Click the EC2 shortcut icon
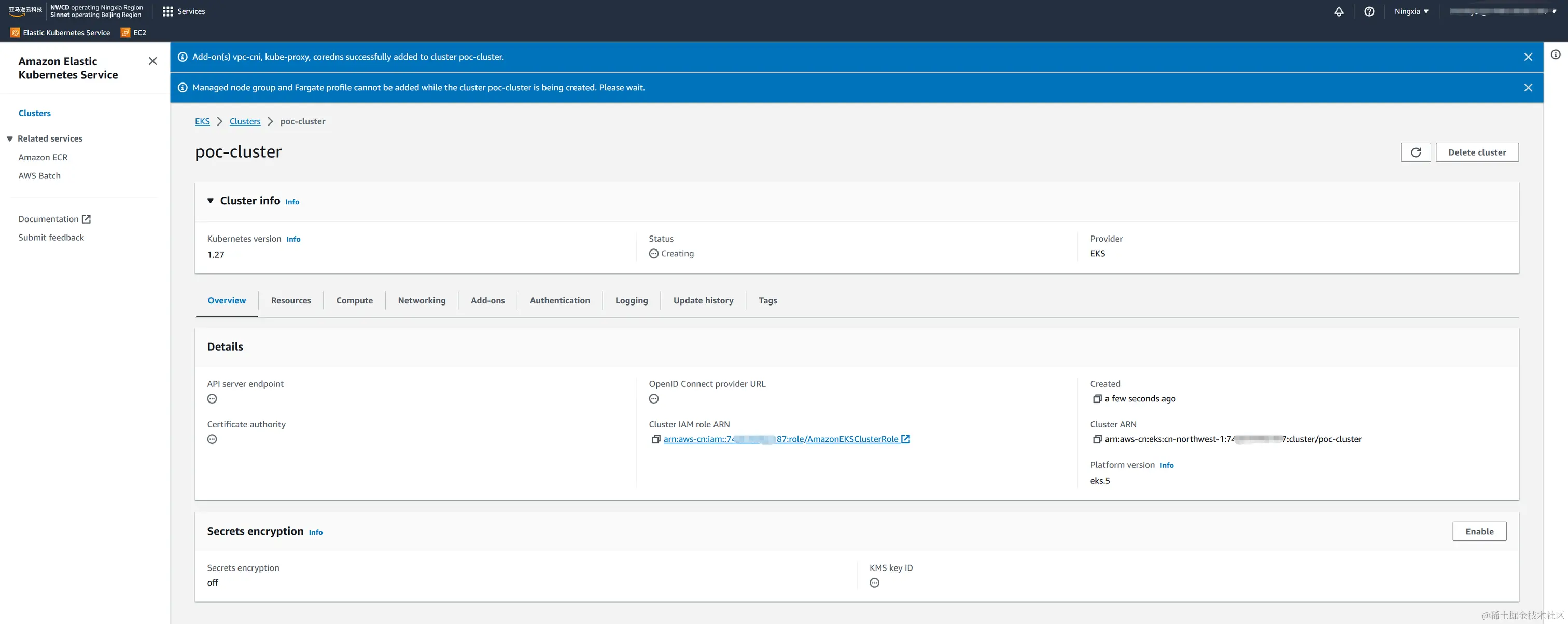 point(125,33)
